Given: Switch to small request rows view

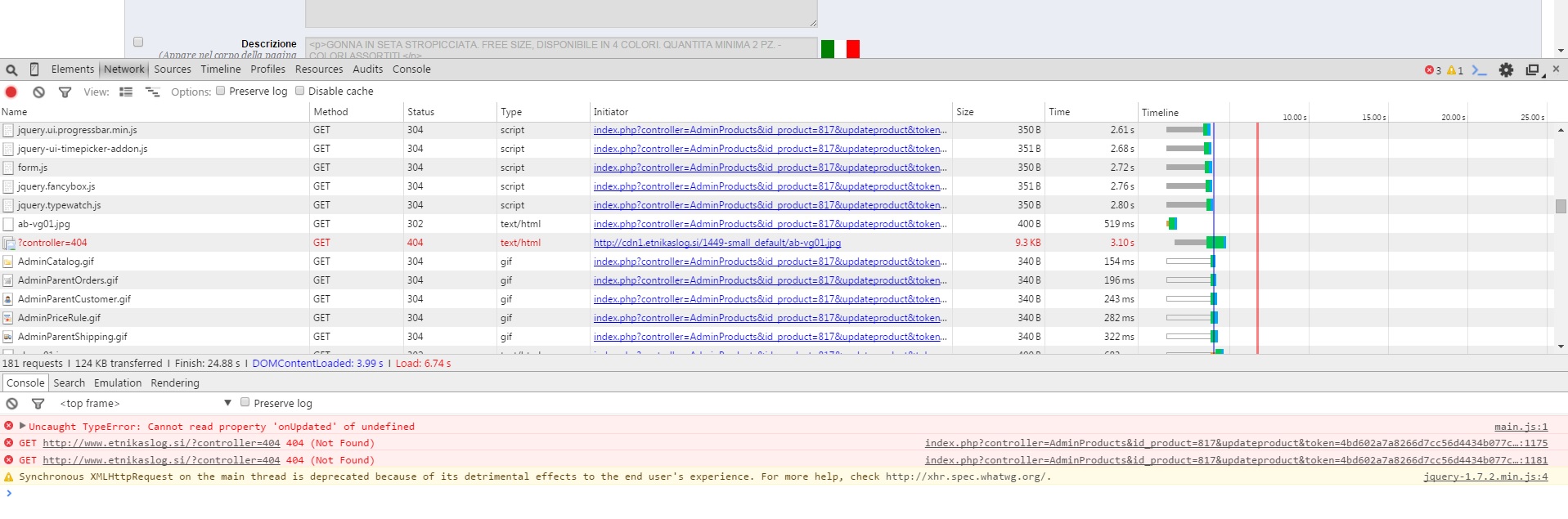Looking at the screenshot, I should [x=152, y=92].
